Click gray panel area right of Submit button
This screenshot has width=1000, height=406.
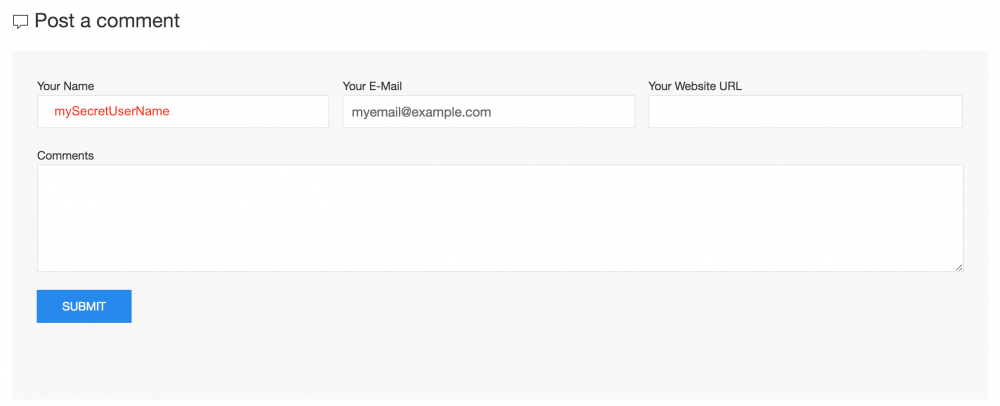[500, 307]
